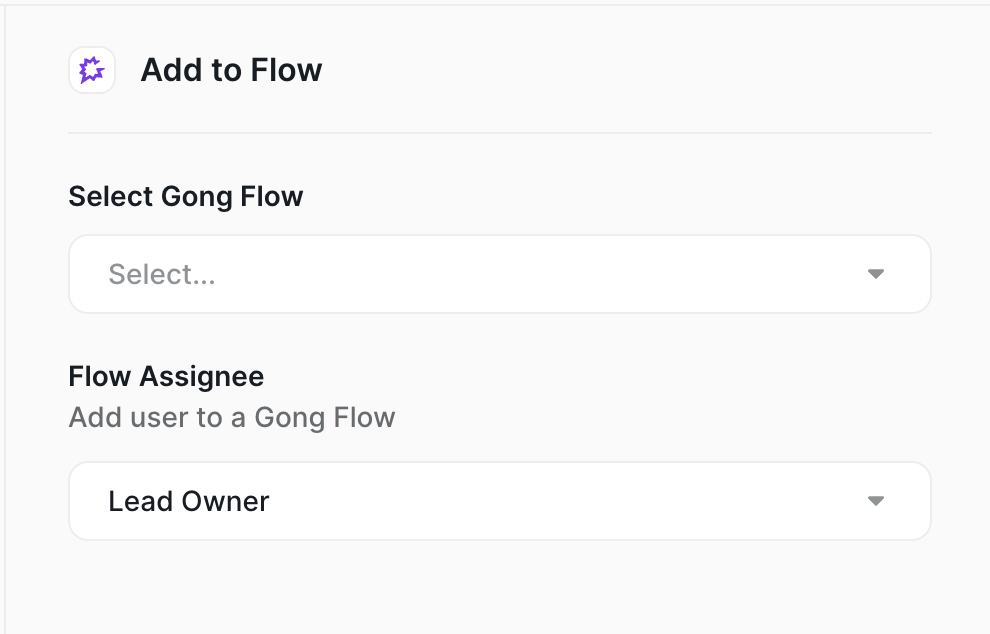Click the Gong starburst logo icon
Screen dimensions: 990x634
point(92,70)
